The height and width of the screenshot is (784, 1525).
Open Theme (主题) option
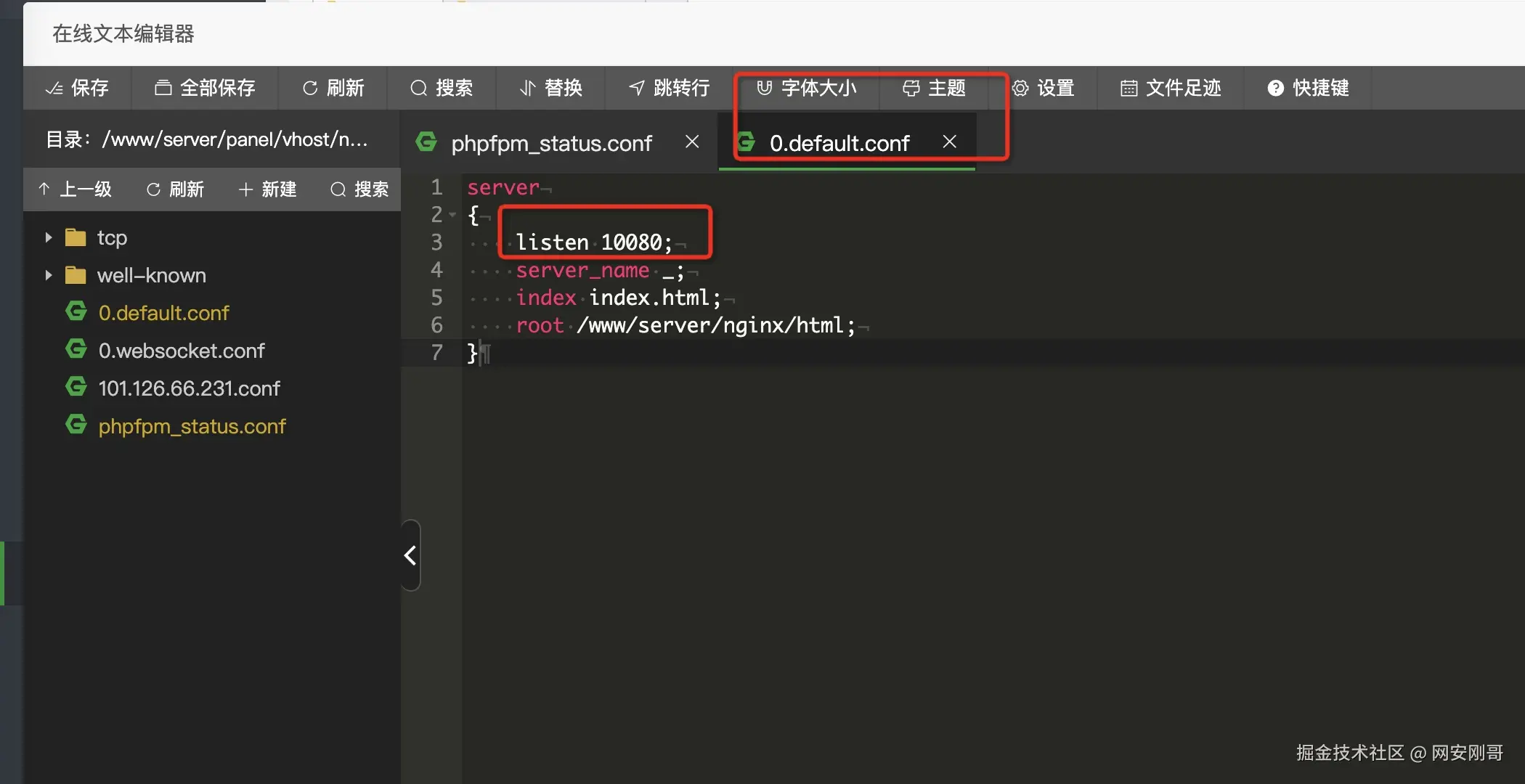934,88
